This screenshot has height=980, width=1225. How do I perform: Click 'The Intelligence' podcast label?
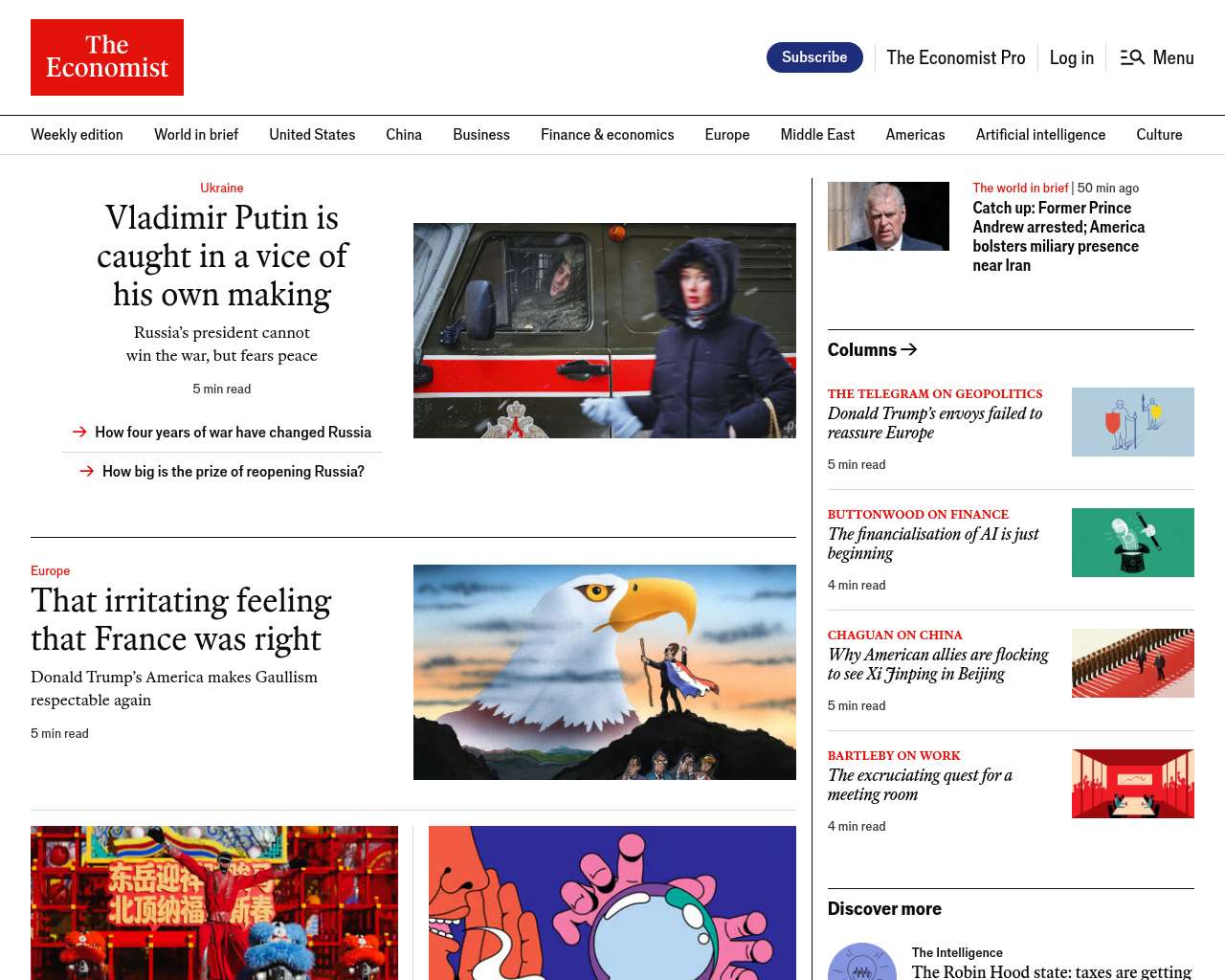[957, 952]
